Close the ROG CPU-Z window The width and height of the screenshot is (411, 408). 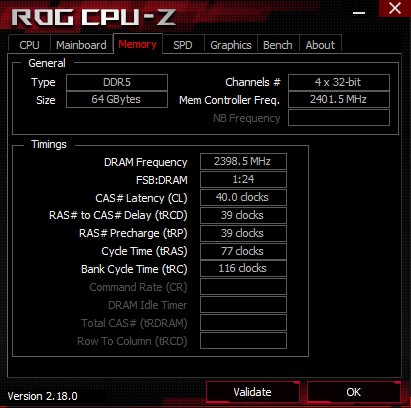pyautogui.click(x=395, y=8)
